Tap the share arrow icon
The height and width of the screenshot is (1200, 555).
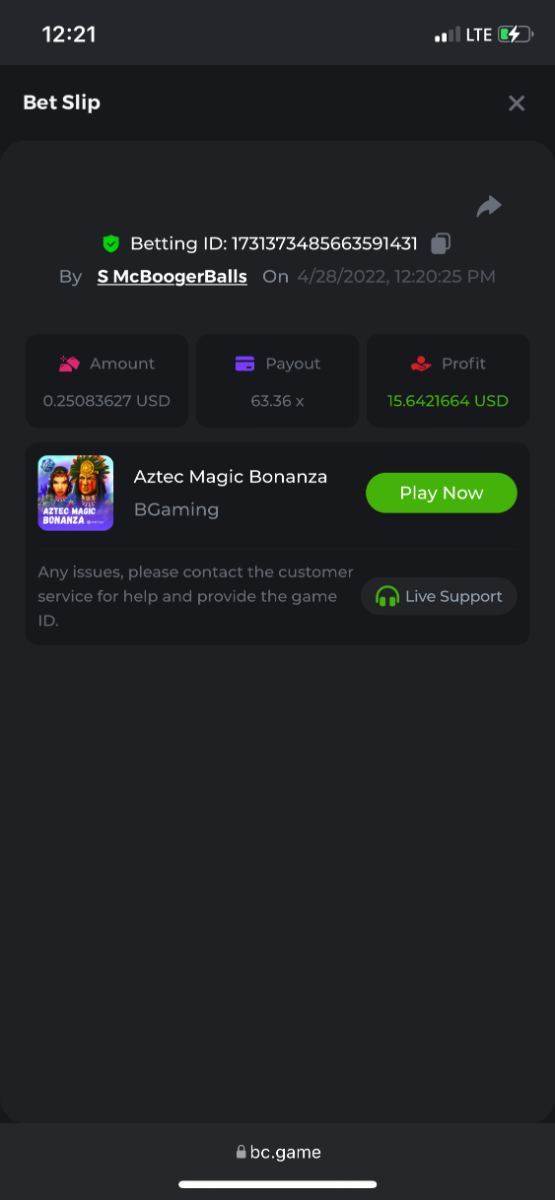coord(489,207)
